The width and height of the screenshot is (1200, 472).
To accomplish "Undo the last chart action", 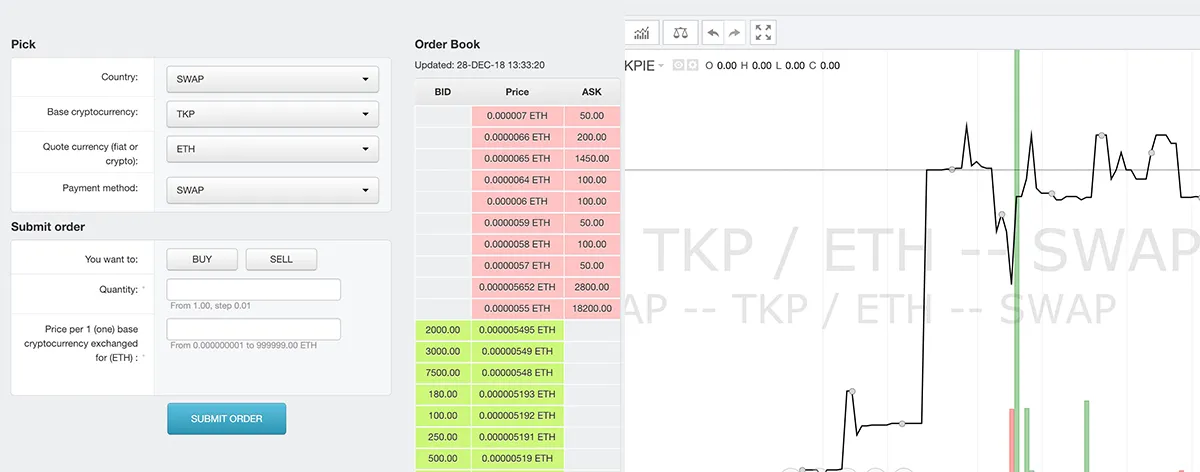I will [713, 33].
